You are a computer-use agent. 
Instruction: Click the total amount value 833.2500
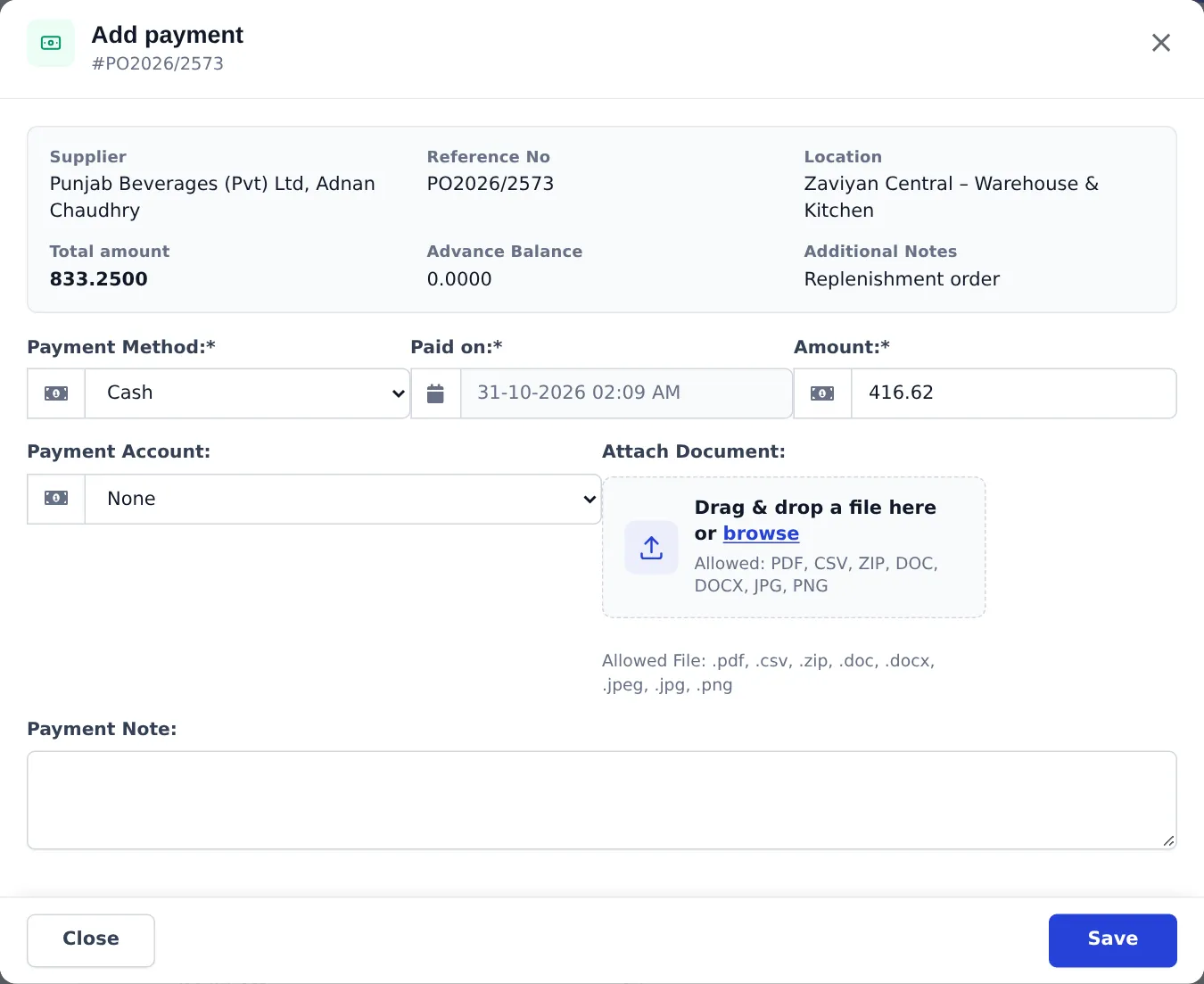99,279
